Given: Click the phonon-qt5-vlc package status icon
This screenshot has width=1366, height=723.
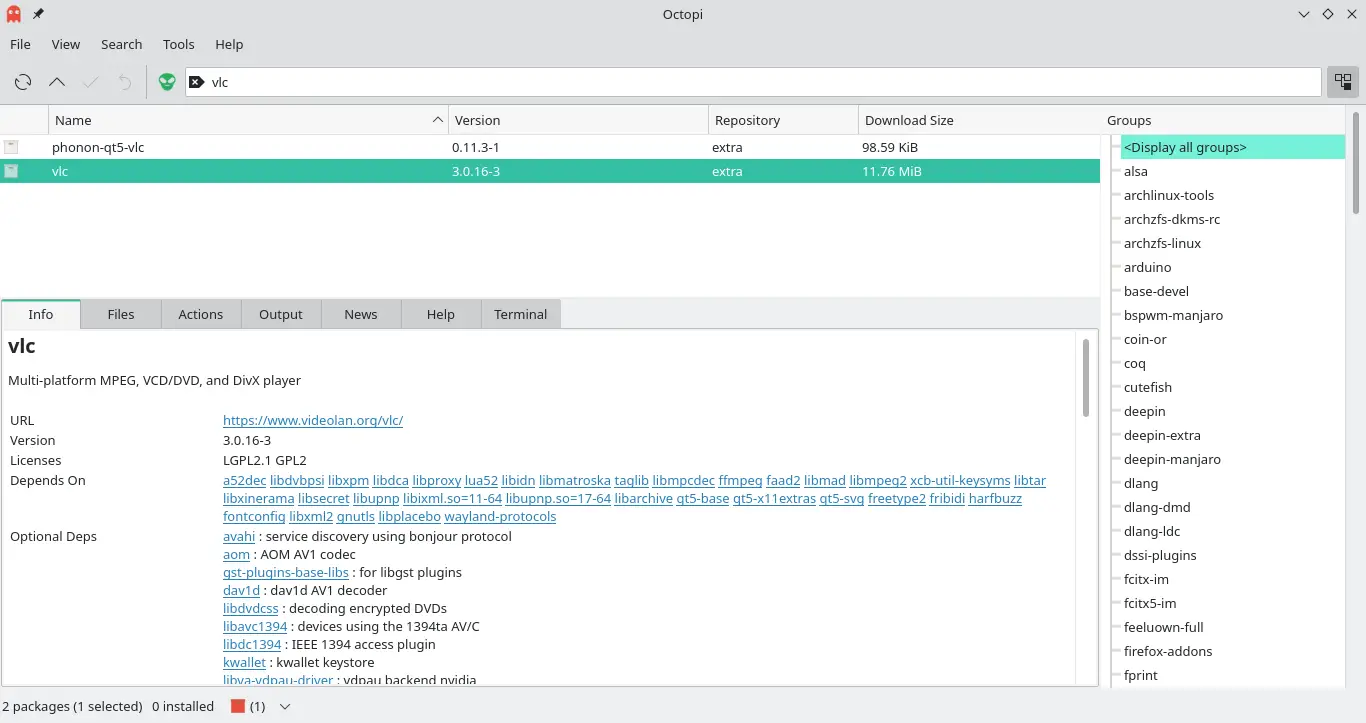Looking at the screenshot, I should pos(11,147).
